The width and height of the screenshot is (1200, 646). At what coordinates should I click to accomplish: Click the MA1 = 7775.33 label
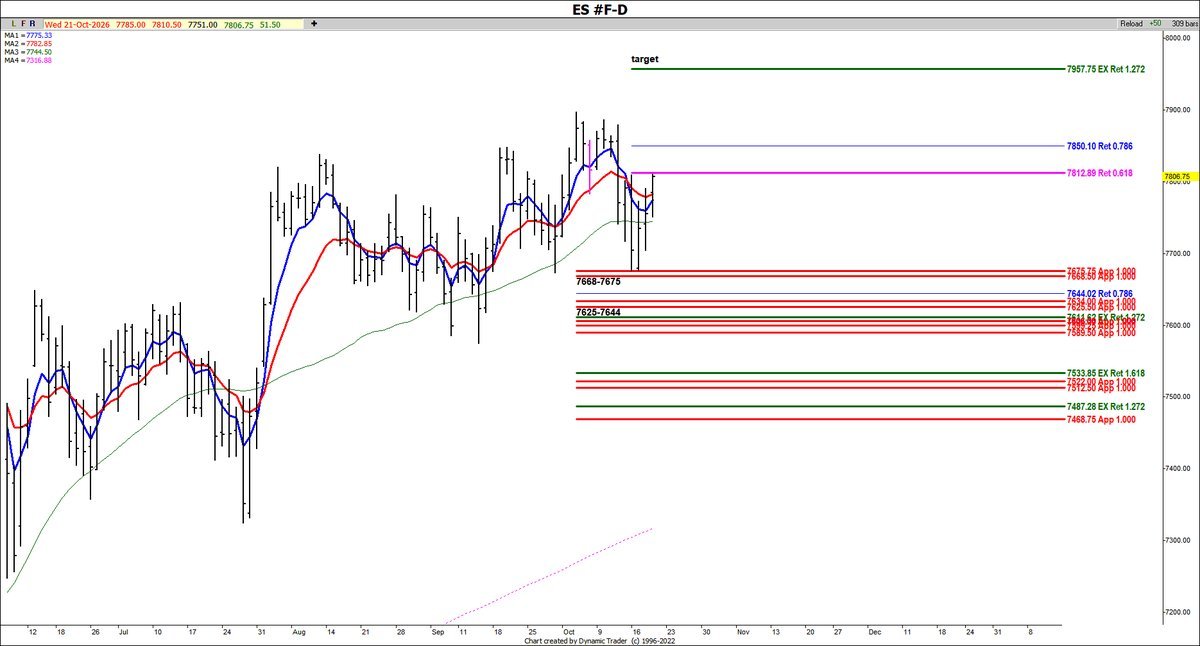coord(28,35)
